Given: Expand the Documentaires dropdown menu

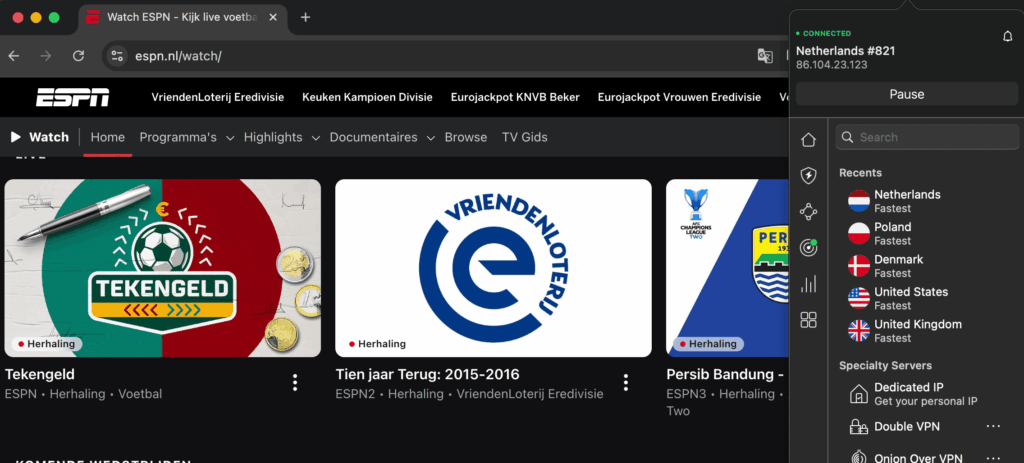Looking at the screenshot, I should coord(381,137).
